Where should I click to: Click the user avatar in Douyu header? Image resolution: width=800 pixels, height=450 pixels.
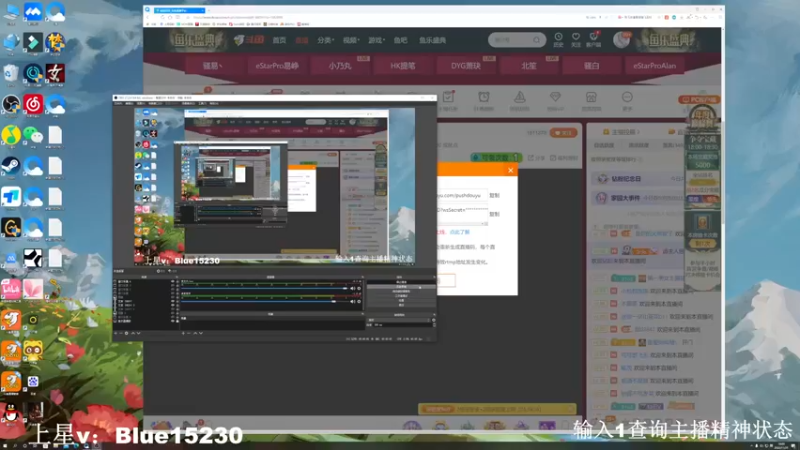point(621,40)
